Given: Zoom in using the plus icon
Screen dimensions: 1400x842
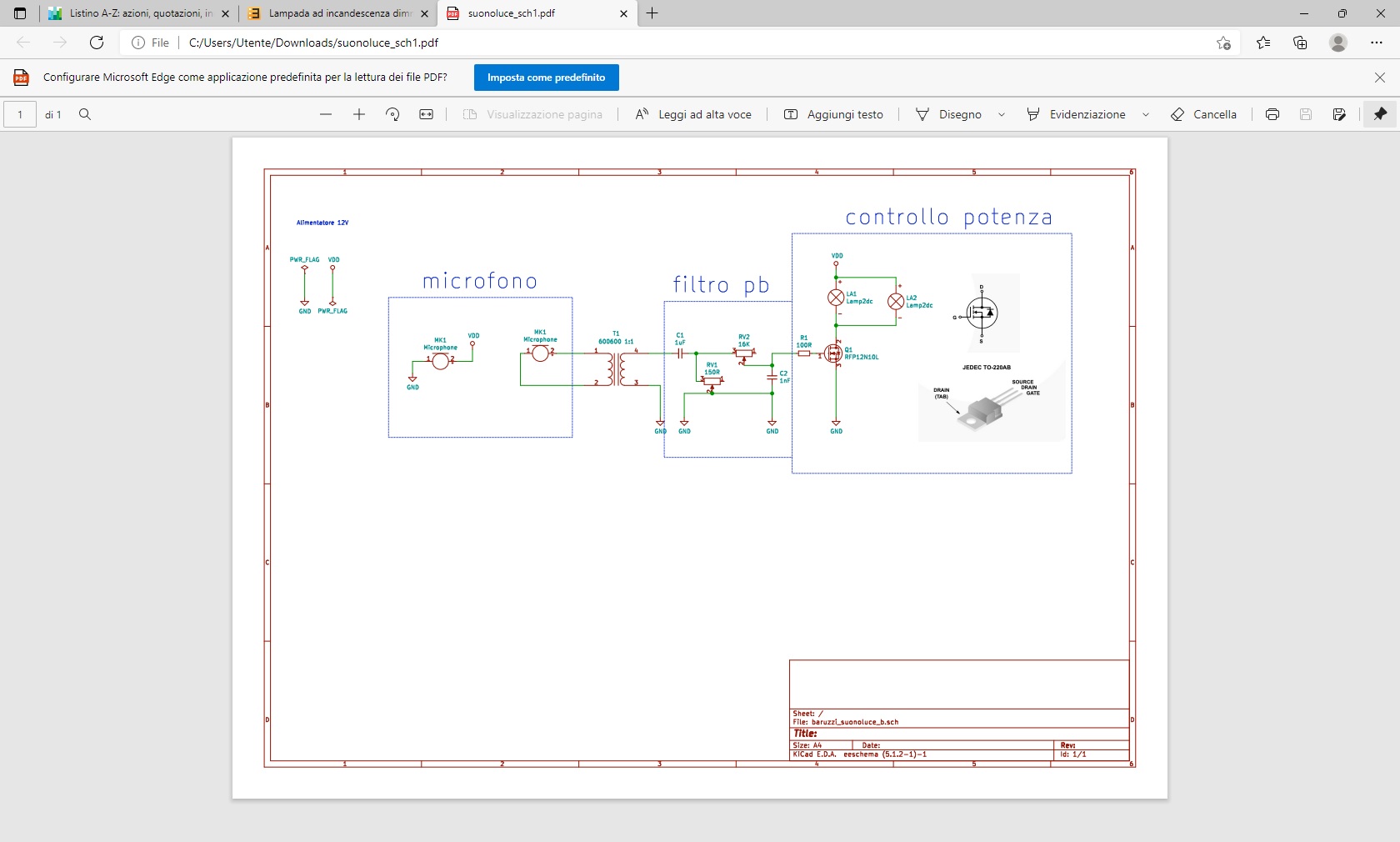Looking at the screenshot, I should click(x=359, y=114).
